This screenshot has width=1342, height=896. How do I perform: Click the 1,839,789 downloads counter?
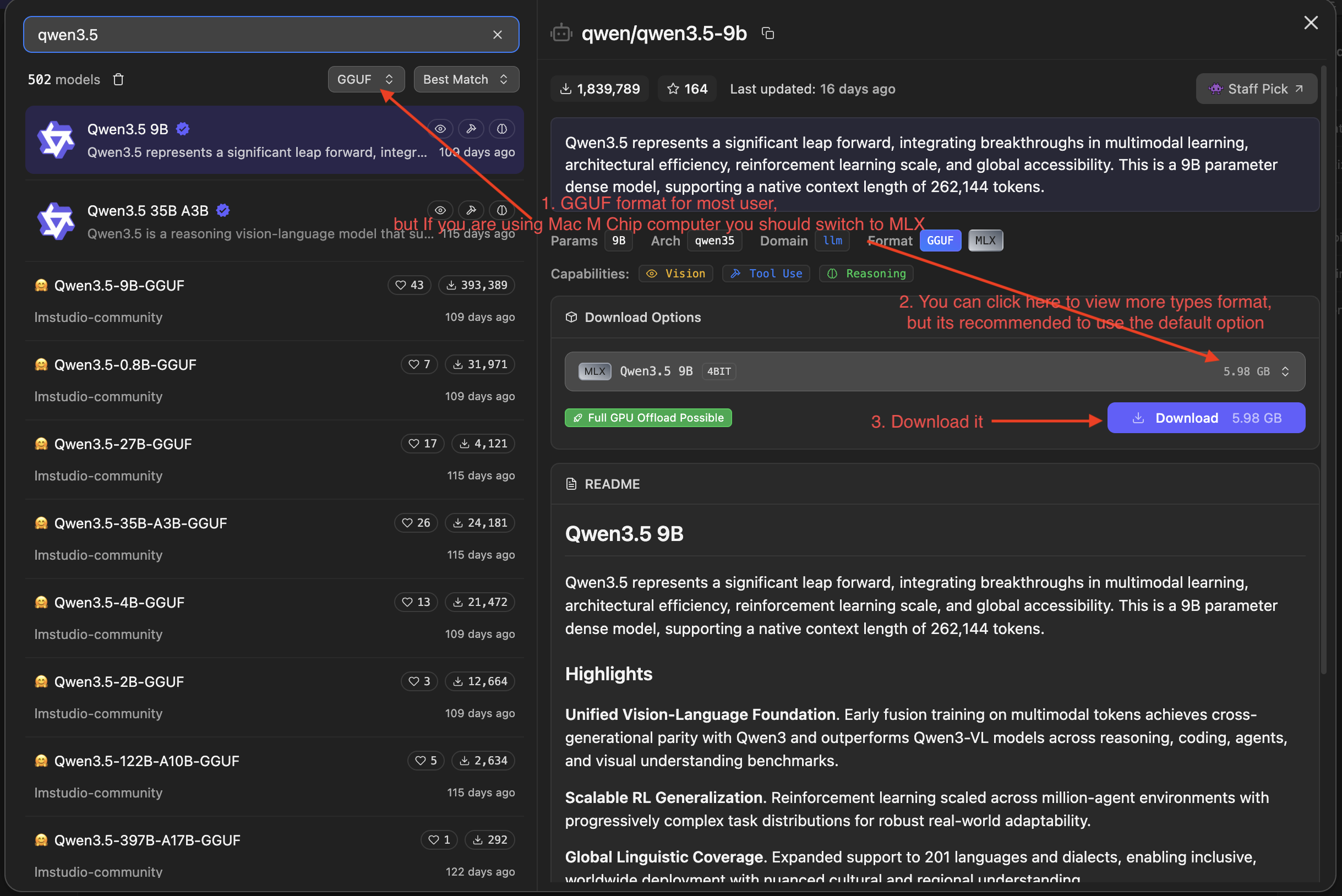tap(600, 89)
